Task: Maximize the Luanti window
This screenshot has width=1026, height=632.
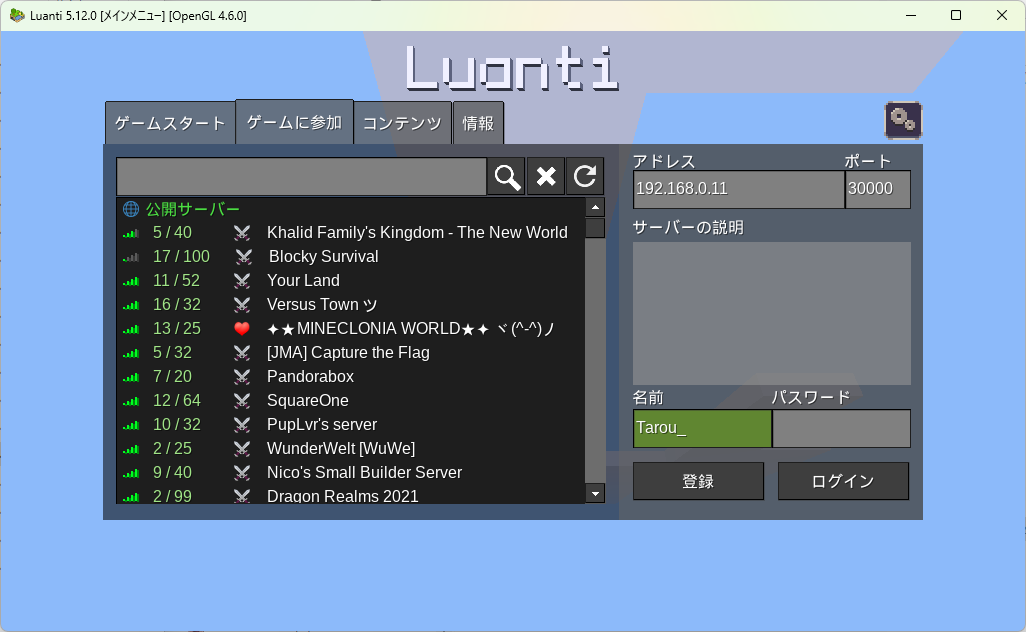Action: 956,15
